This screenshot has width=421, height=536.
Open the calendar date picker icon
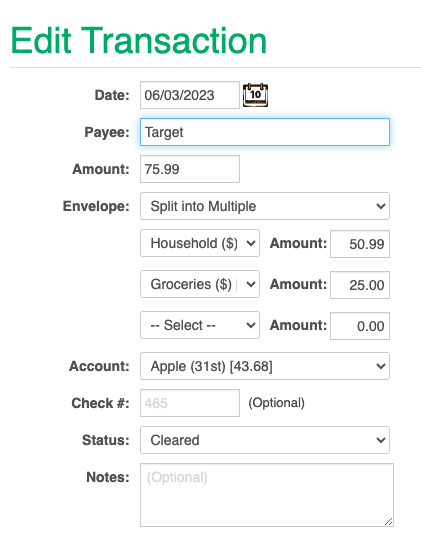[255, 95]
